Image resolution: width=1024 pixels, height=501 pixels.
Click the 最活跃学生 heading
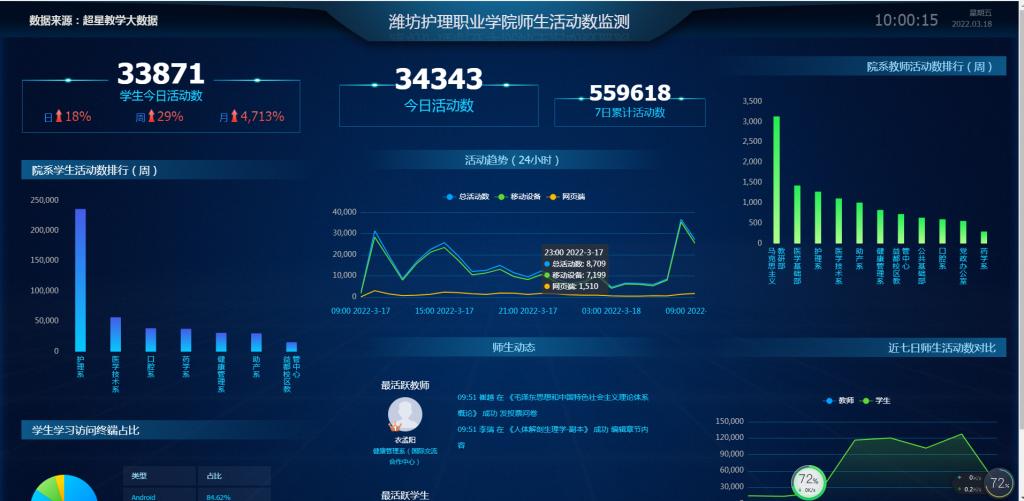point(405,495)
